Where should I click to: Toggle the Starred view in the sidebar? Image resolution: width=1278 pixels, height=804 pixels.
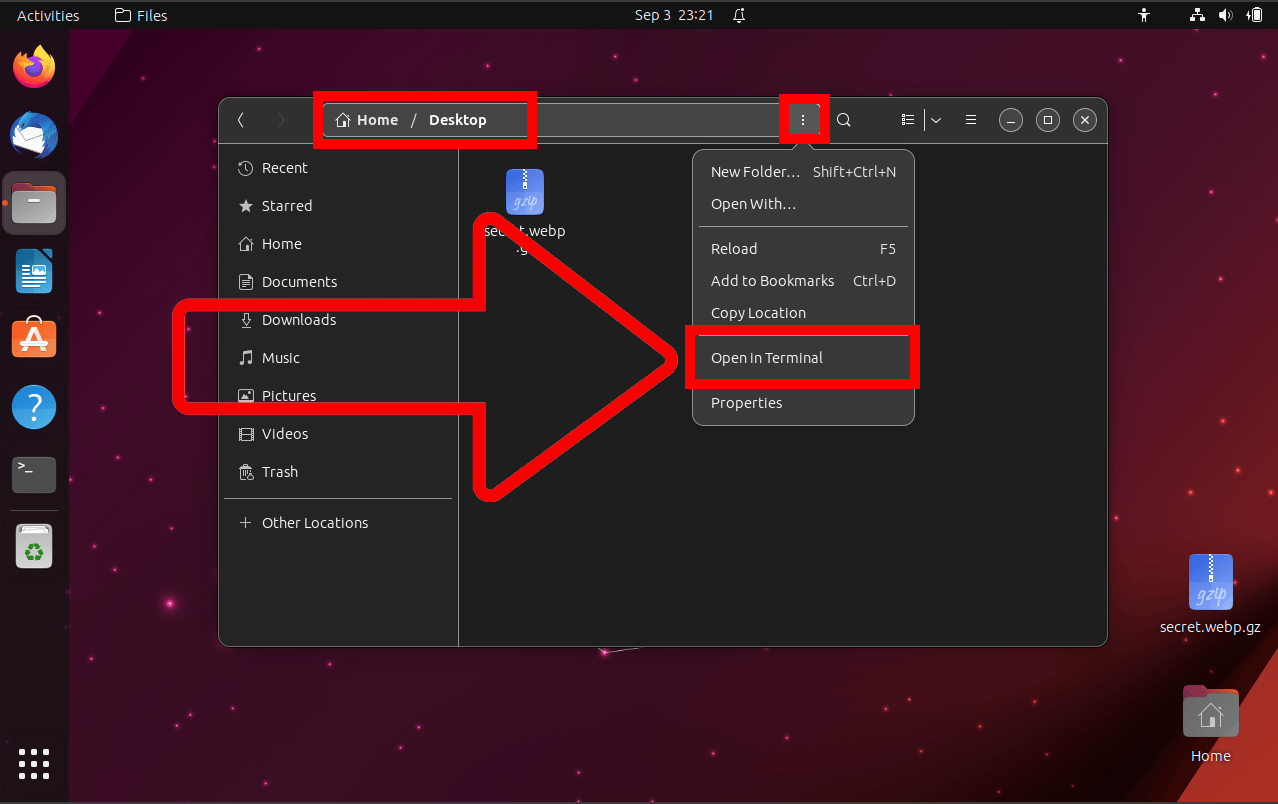(285, 205)
